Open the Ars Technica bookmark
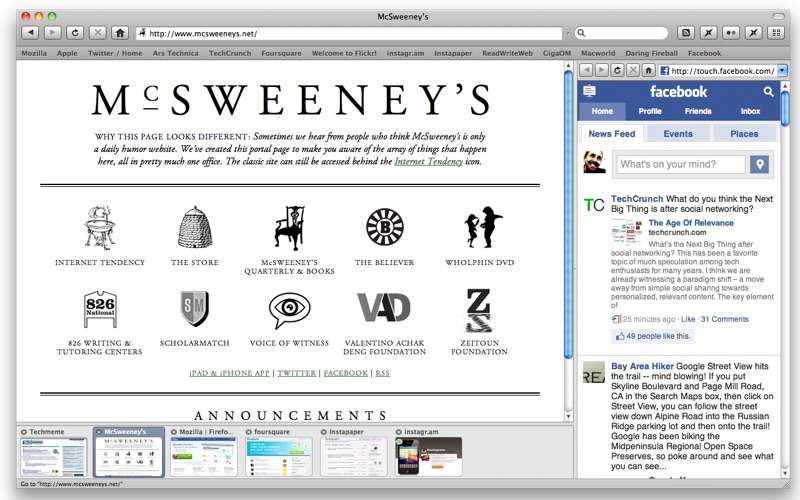The height and width of the screenshot is (500, 800). coord(176,53)
